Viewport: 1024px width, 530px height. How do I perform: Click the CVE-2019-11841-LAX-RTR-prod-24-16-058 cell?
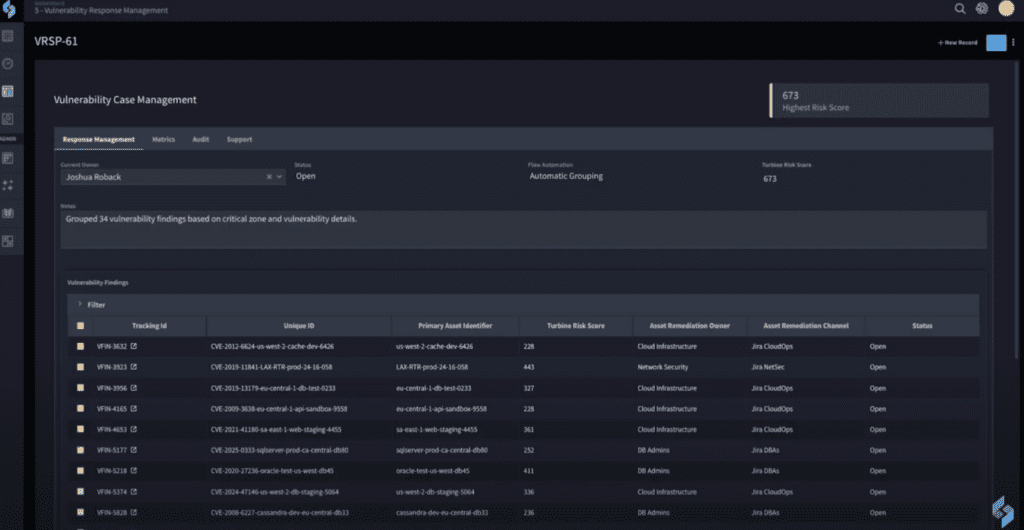click(271, 367)
